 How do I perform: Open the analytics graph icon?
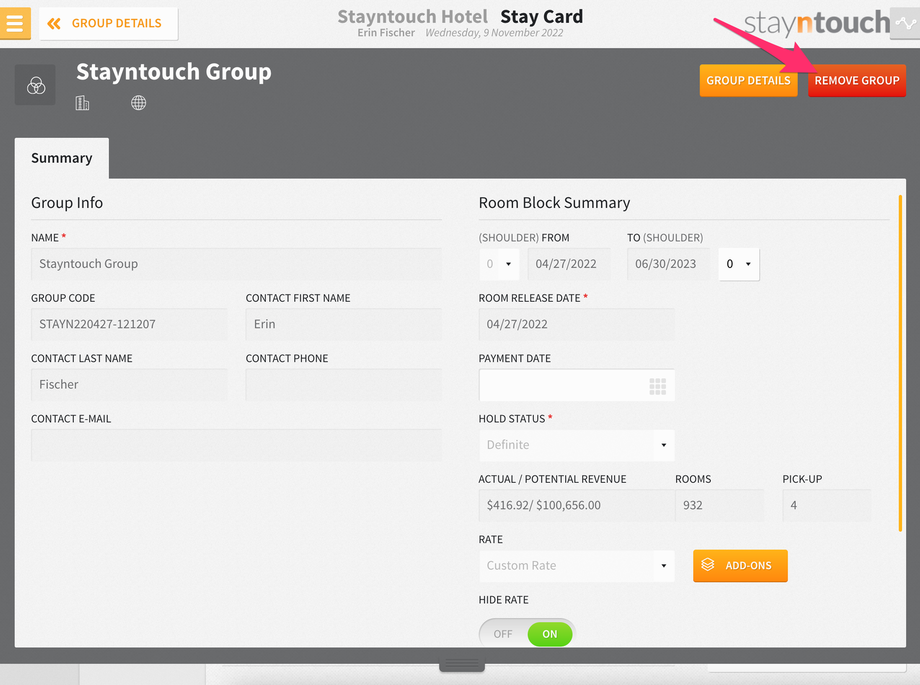pos(905,23)
